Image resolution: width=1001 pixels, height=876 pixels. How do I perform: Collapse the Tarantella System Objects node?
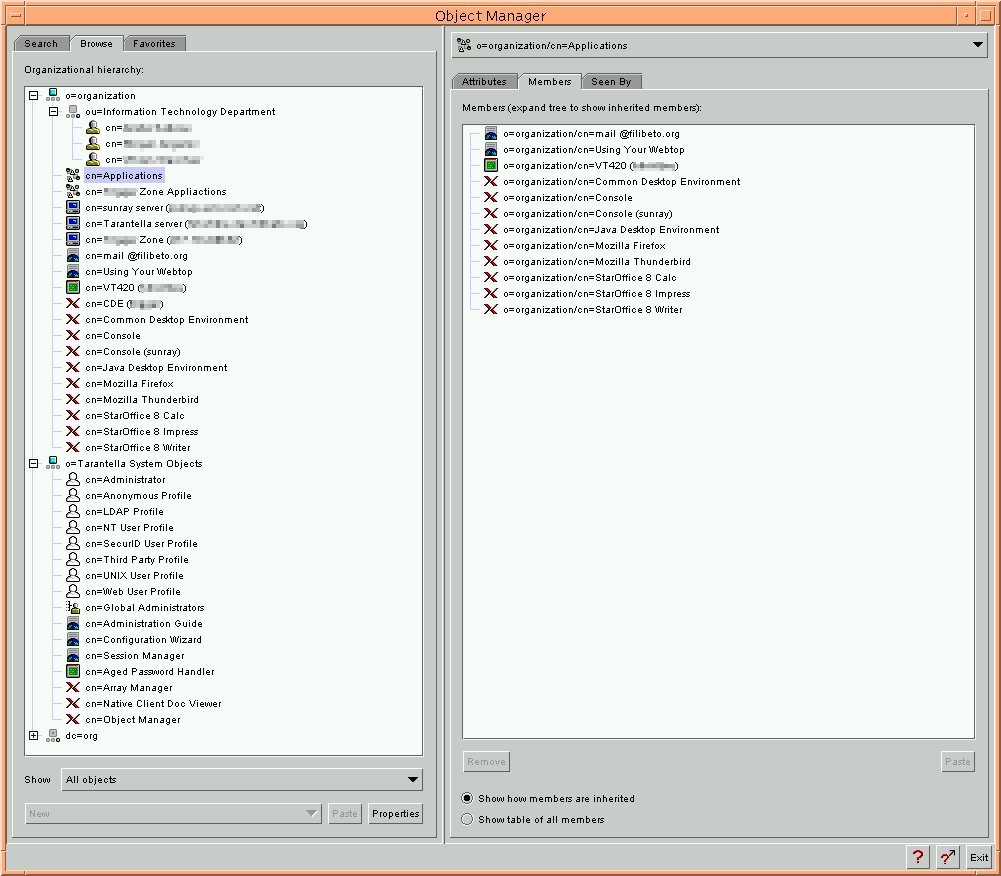33,464
